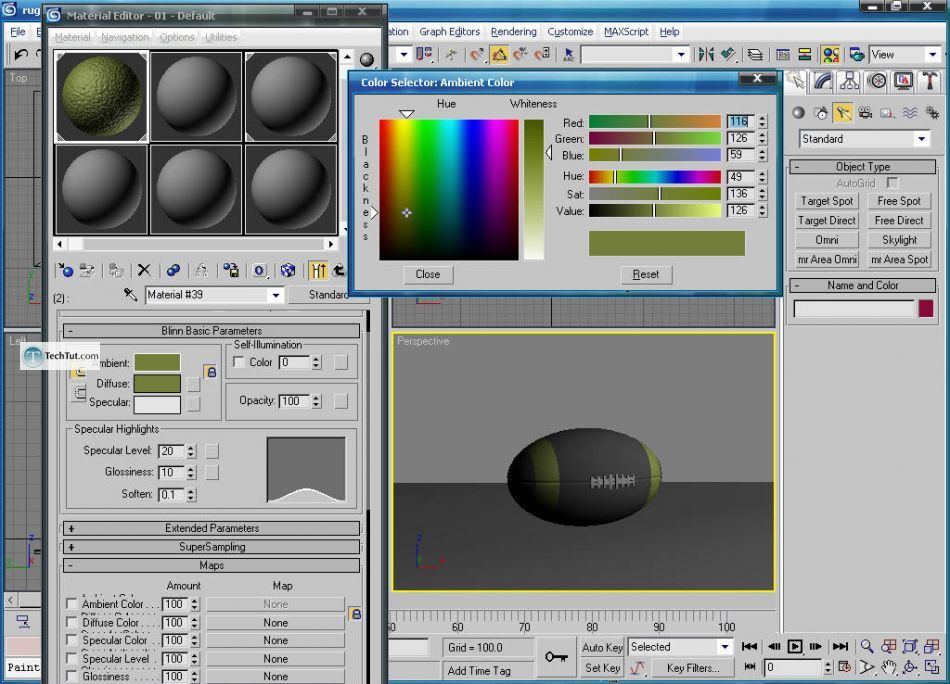This screenshot has width=950, height=684.
Task: Expand Extended Parameters rollout
Action: [x=211, y=528]
